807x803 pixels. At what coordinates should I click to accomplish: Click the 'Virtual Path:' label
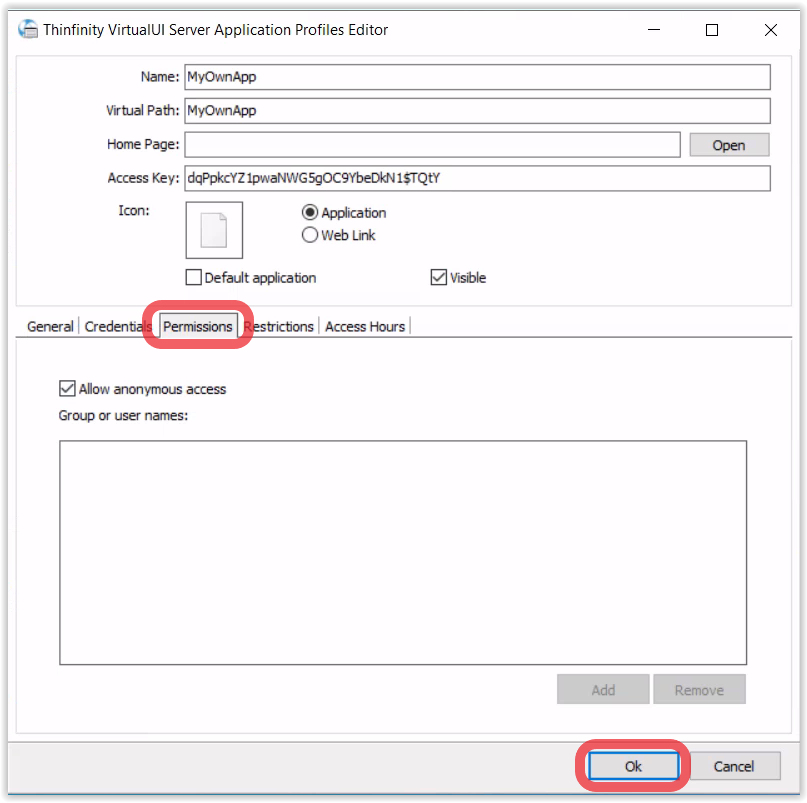143,111
